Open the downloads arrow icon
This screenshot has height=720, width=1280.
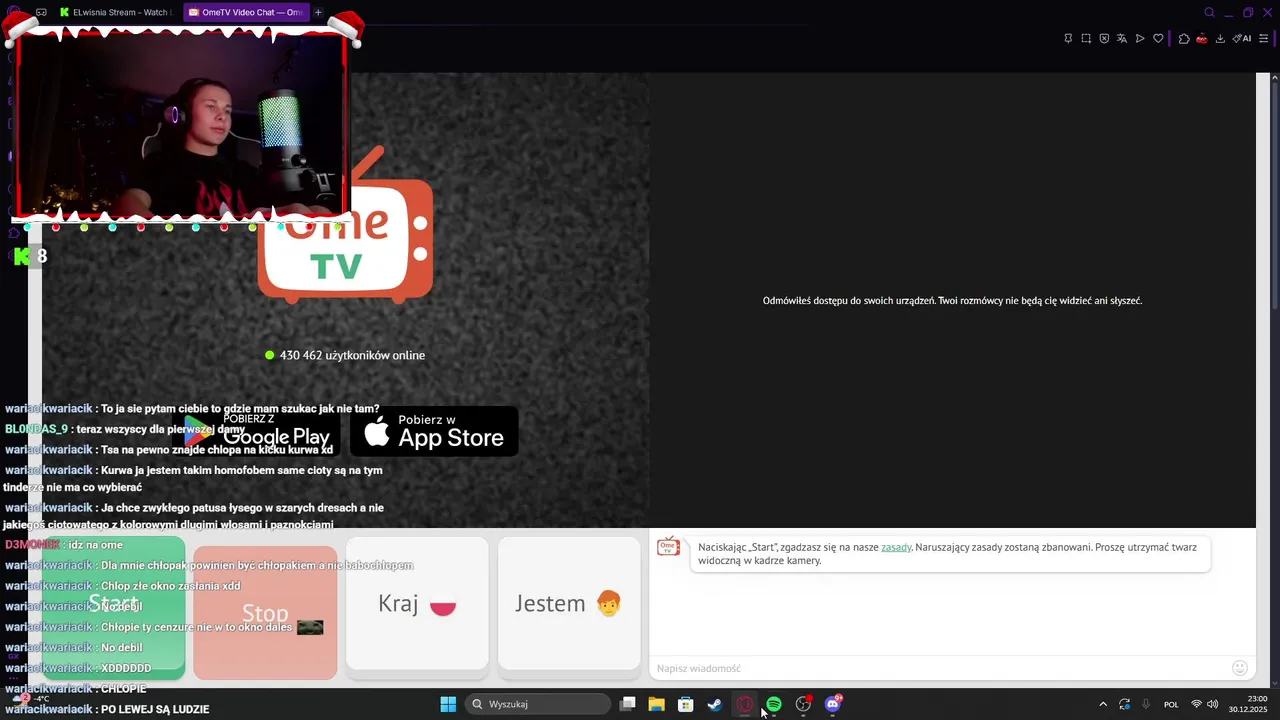click(1220, 39)
